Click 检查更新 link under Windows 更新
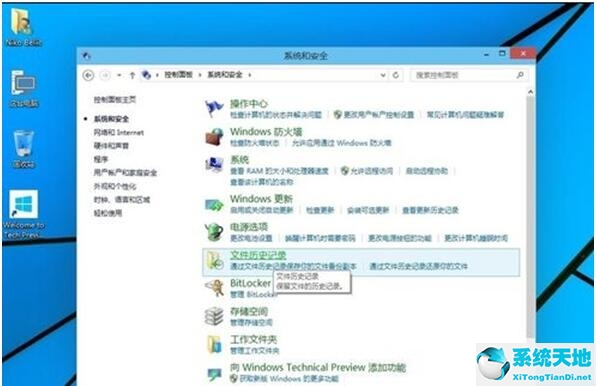 [x=320, y=210]
